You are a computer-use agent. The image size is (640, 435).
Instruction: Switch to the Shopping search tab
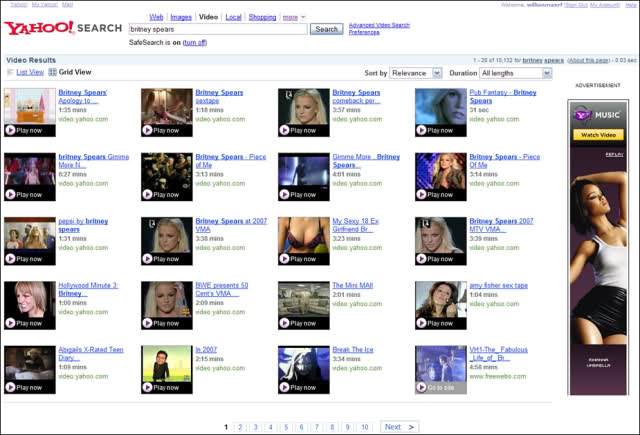(262, 17)
